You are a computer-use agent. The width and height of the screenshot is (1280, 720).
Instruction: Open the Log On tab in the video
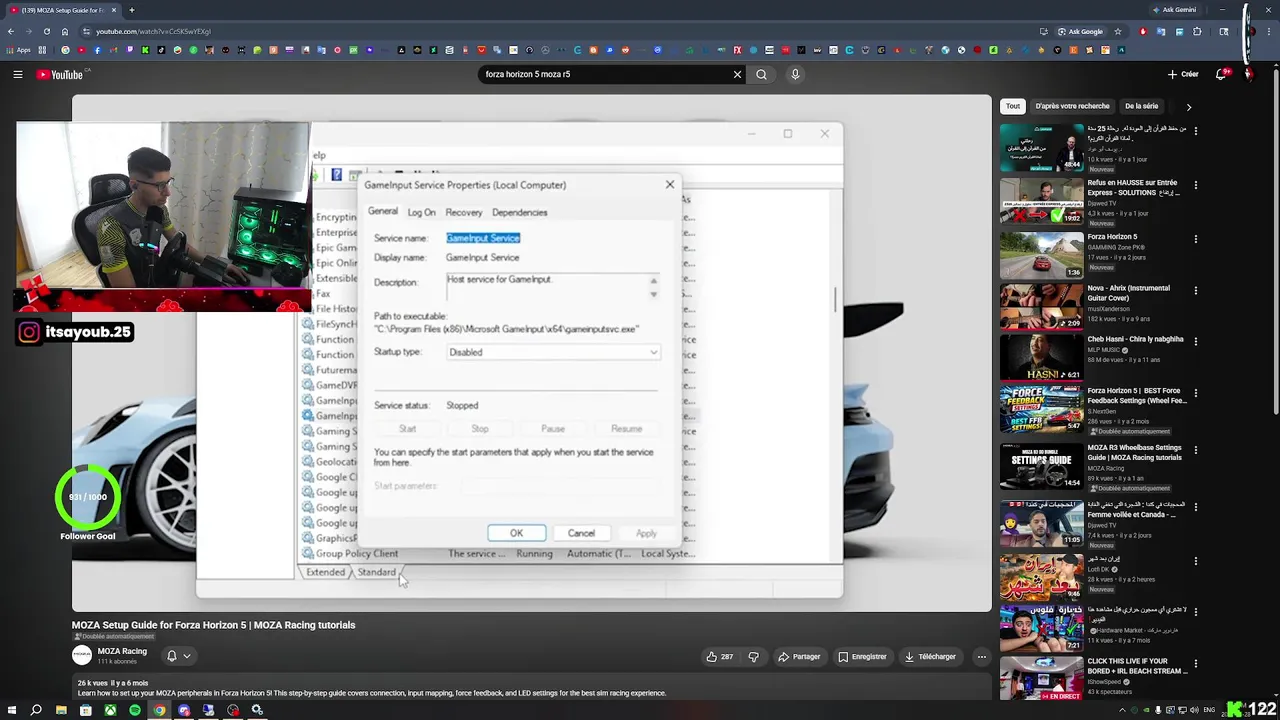(x=421, y=212)
